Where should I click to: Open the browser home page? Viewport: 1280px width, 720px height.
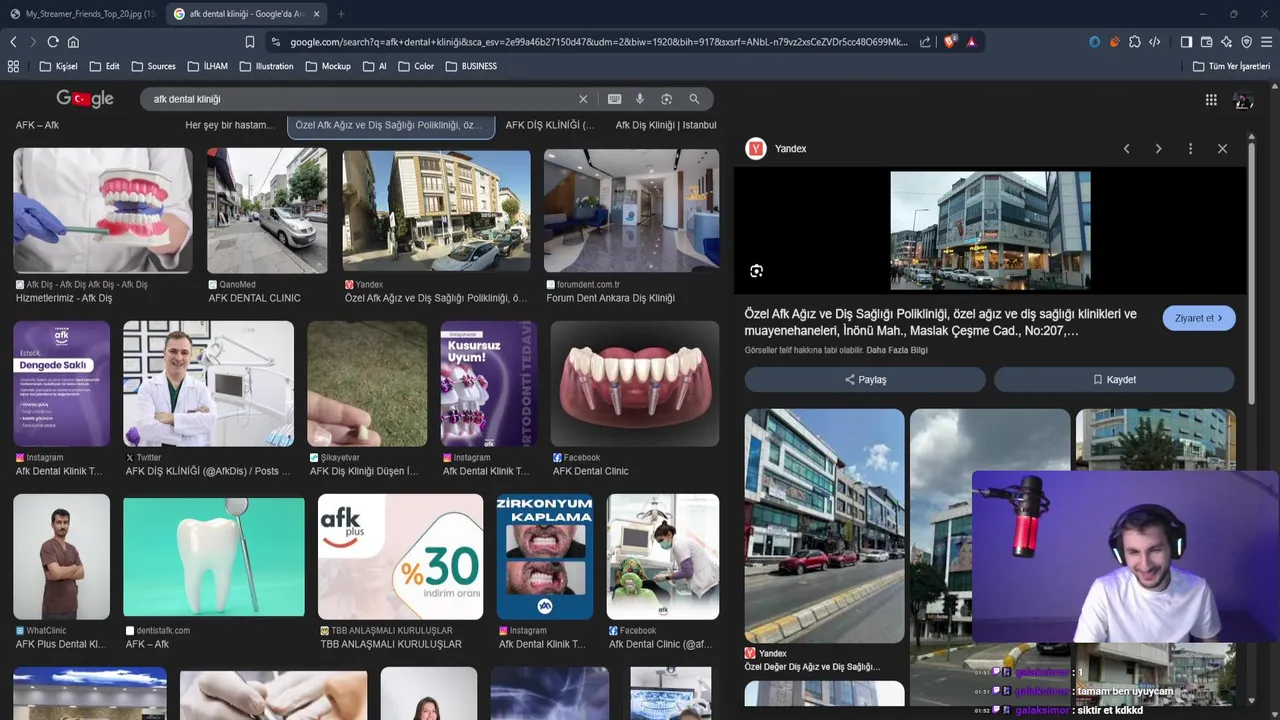pyautogui.click(x=73, y=42)
